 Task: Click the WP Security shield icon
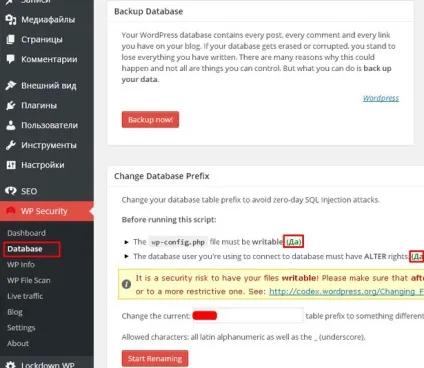11,211
